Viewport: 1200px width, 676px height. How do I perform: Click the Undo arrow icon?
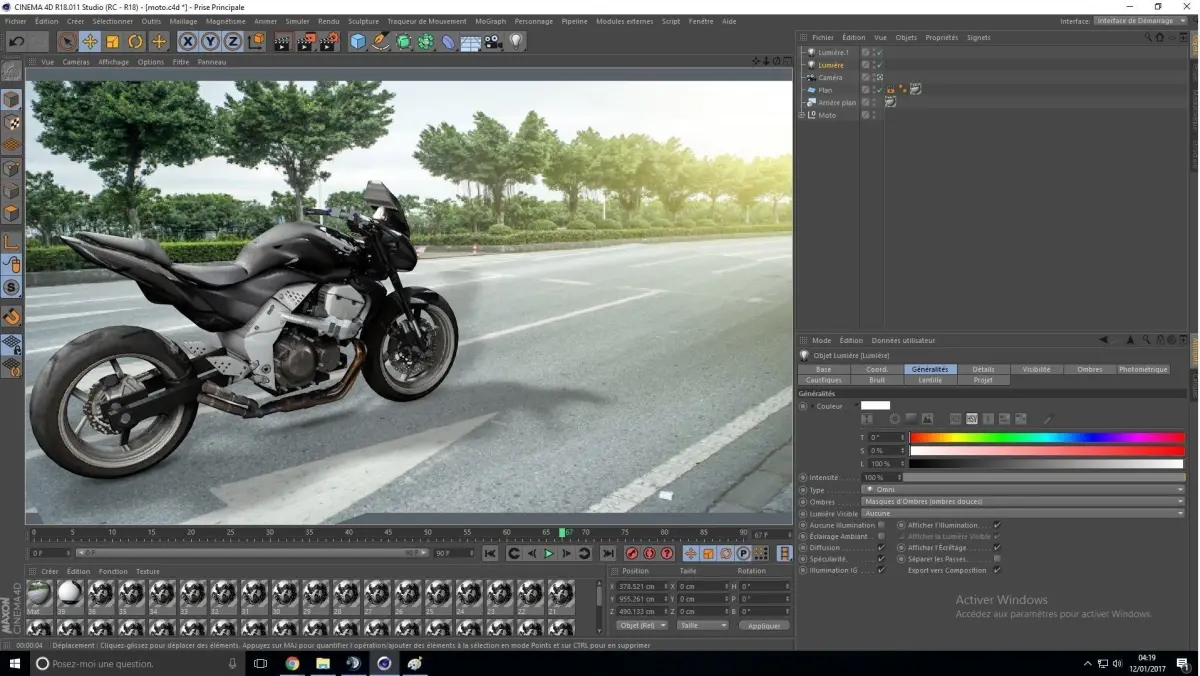tap(16, 42)
